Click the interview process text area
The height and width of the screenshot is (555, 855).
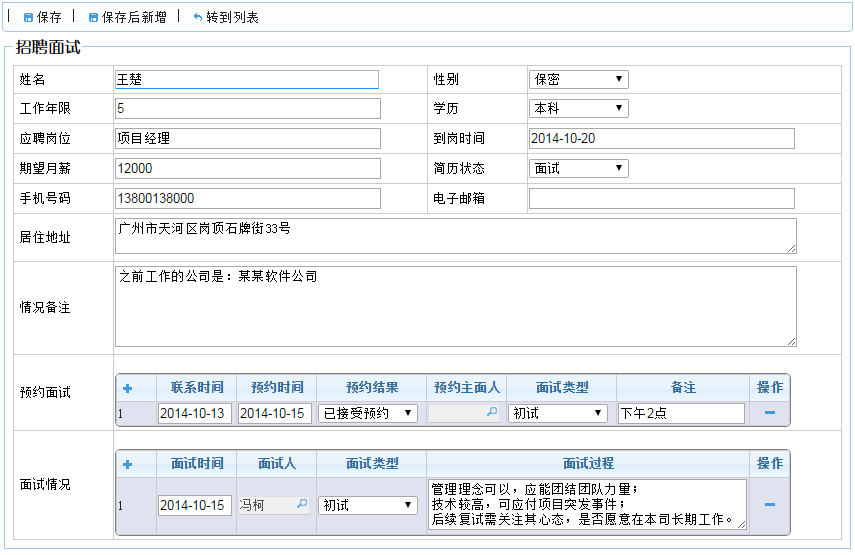click(x=587, y=505)
